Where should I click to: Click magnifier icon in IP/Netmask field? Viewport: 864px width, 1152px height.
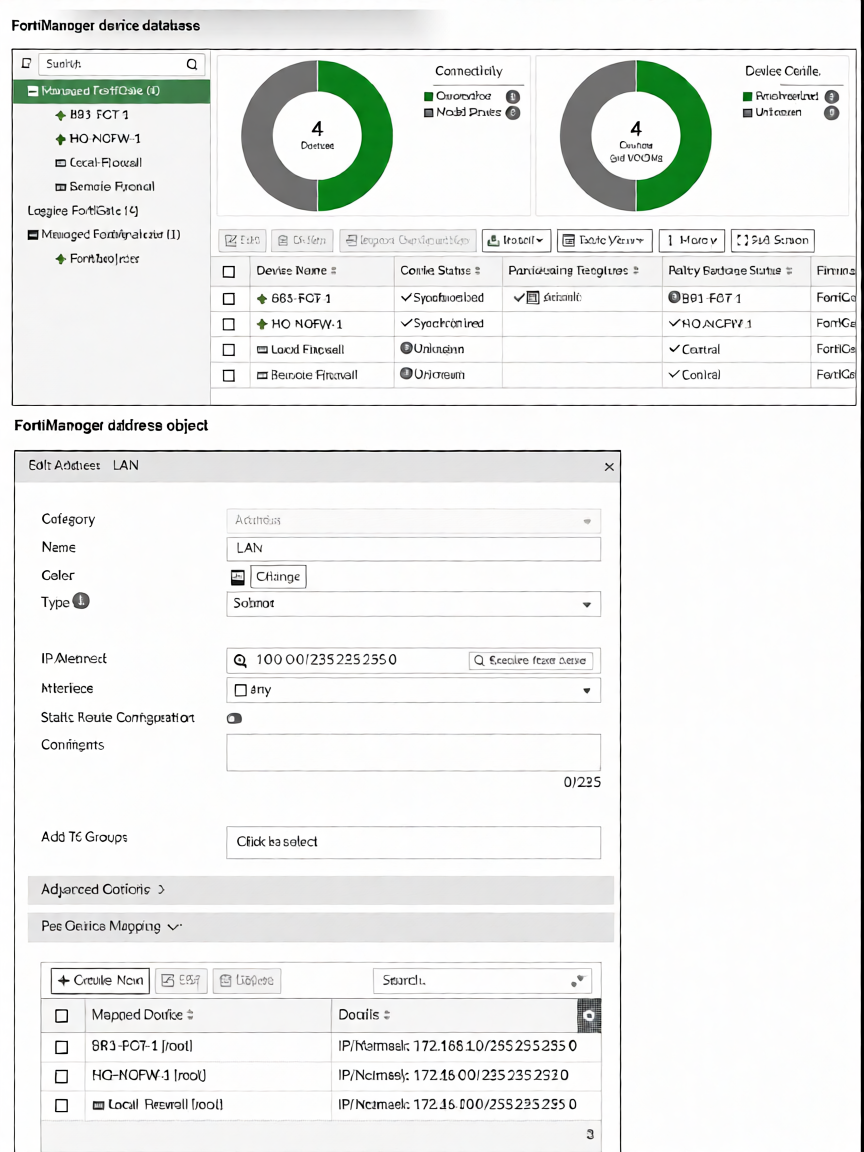pyautogui.click(x=240, y=660)
